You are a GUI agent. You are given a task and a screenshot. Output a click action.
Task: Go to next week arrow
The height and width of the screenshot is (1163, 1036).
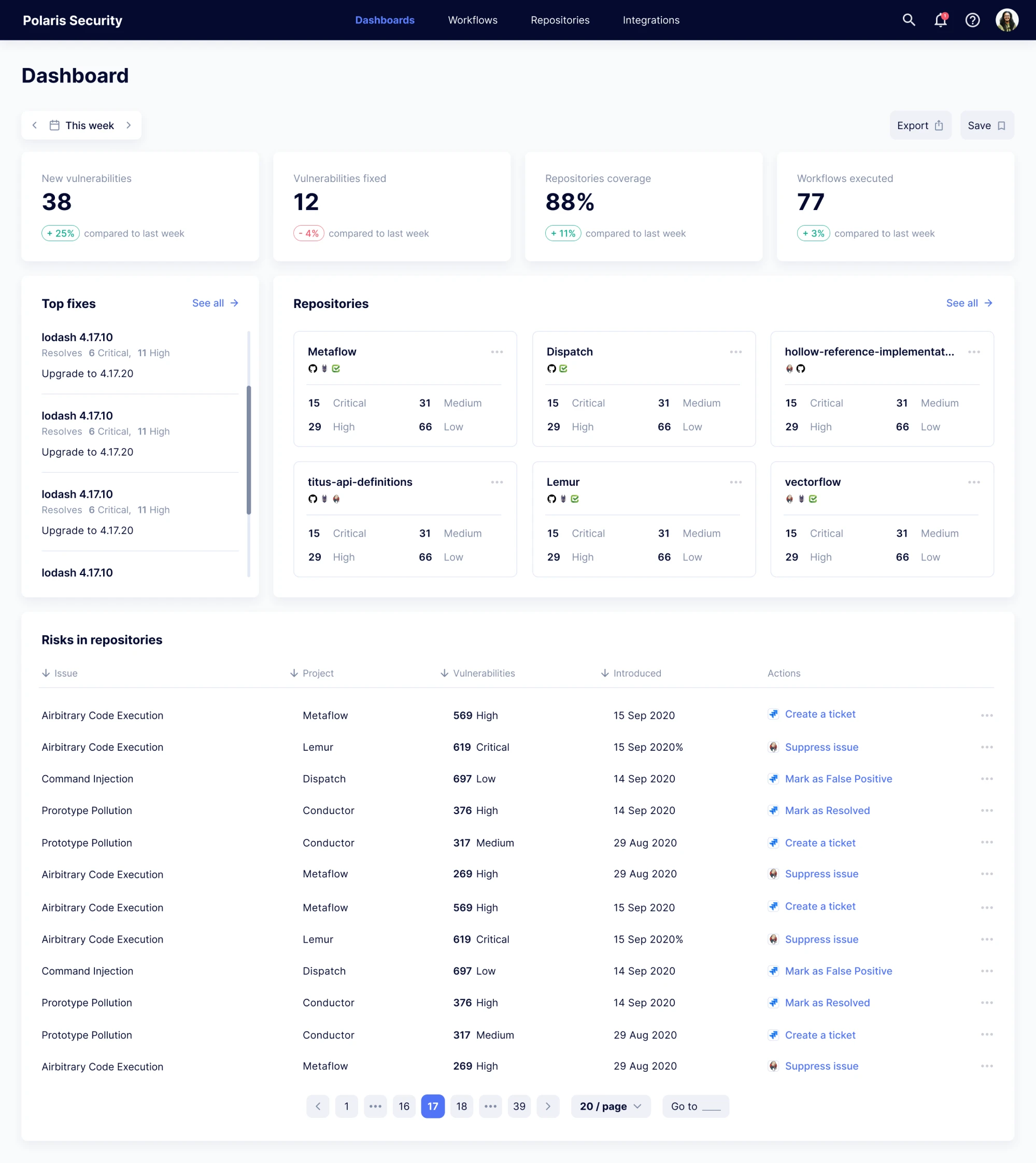point(129,125)
